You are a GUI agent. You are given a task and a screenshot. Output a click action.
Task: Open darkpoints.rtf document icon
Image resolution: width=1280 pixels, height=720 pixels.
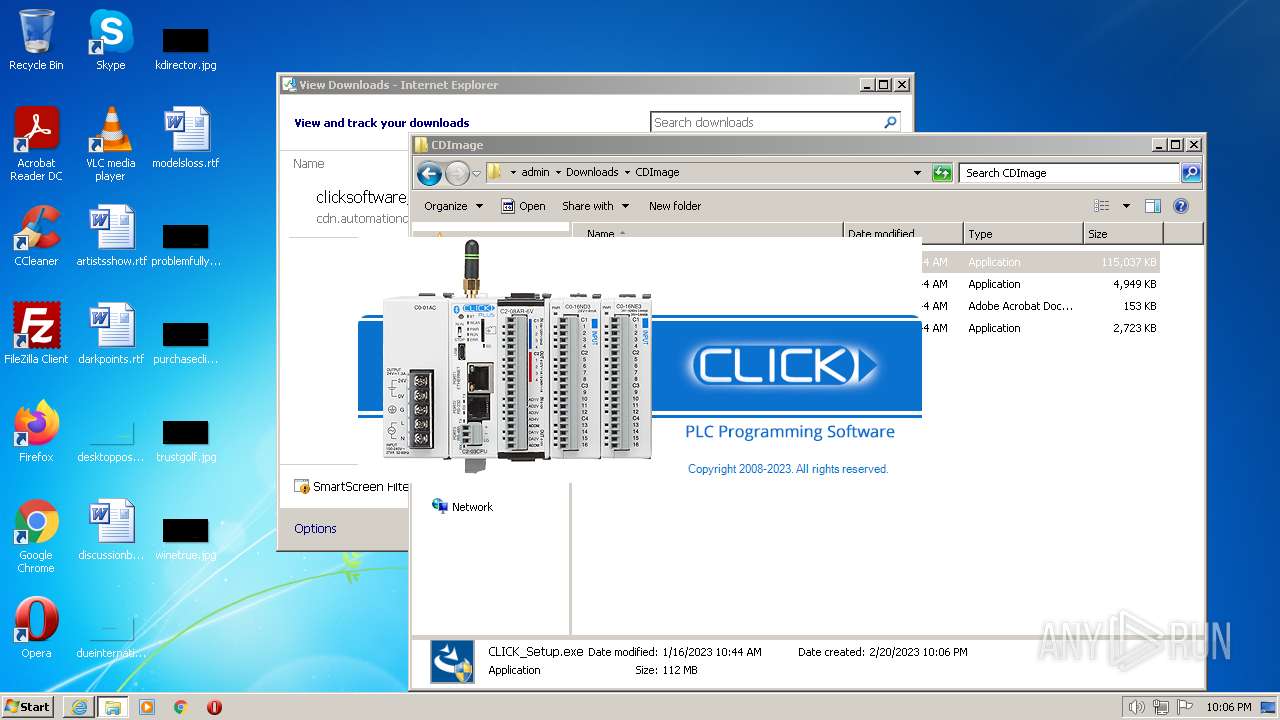[x=111, y=334]
